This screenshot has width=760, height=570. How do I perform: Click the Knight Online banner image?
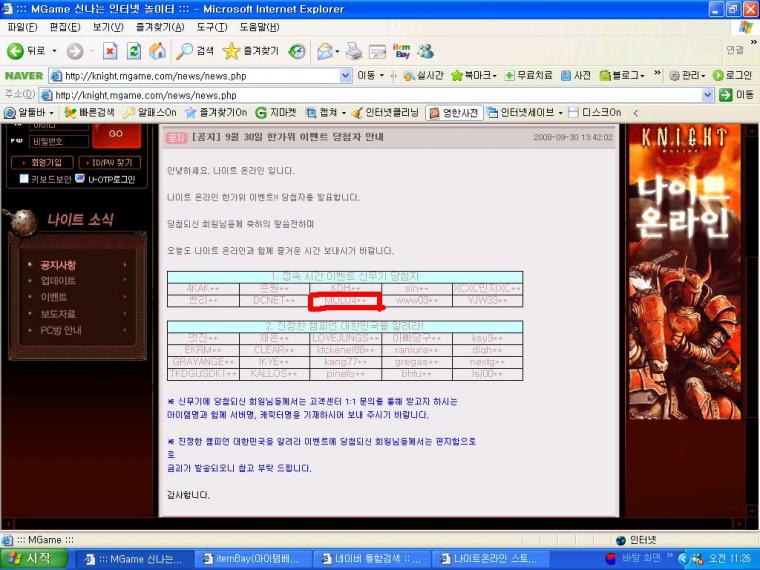(x=684, y=271)
